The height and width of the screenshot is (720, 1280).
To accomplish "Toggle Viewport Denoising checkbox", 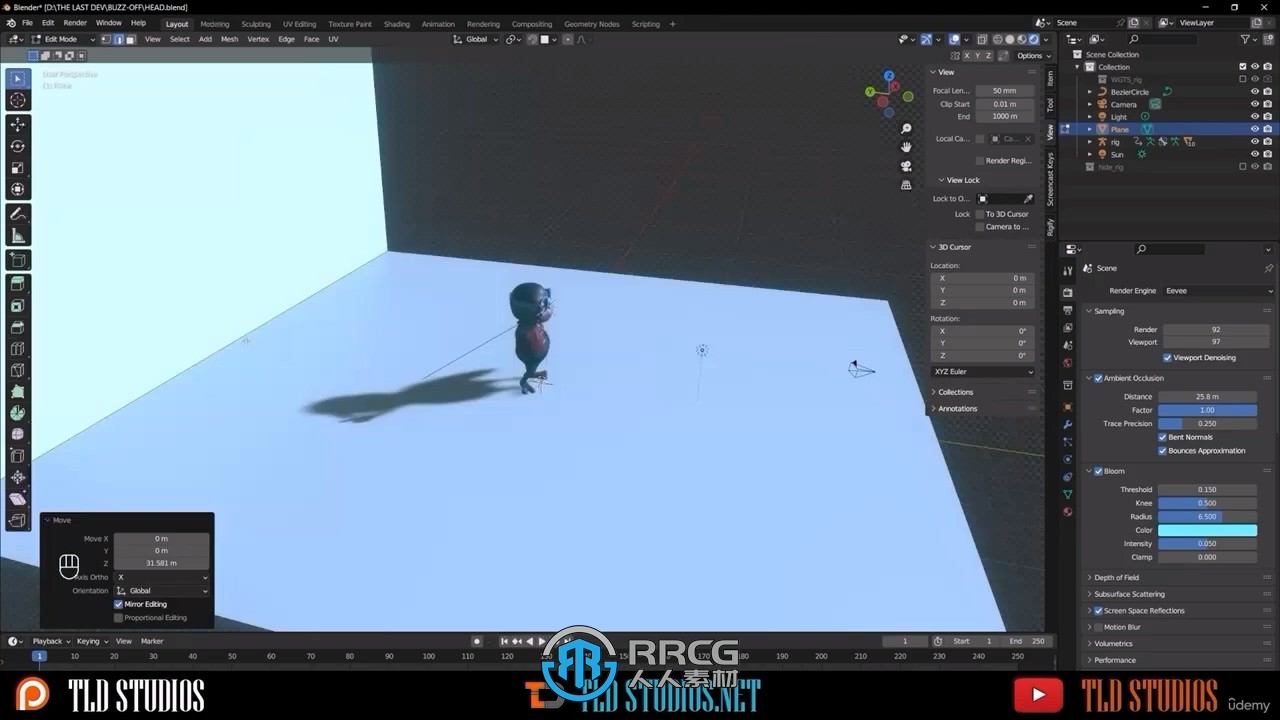I will pos(1167,357).
